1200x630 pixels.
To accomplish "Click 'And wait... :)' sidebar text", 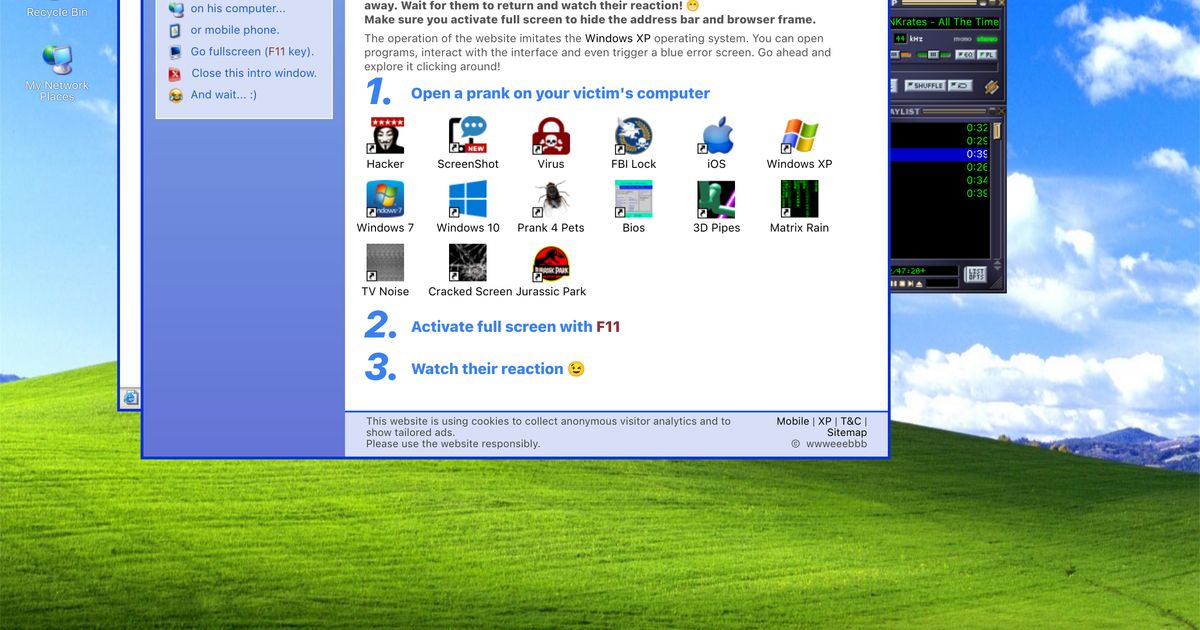I will click(x=224, y=95).
